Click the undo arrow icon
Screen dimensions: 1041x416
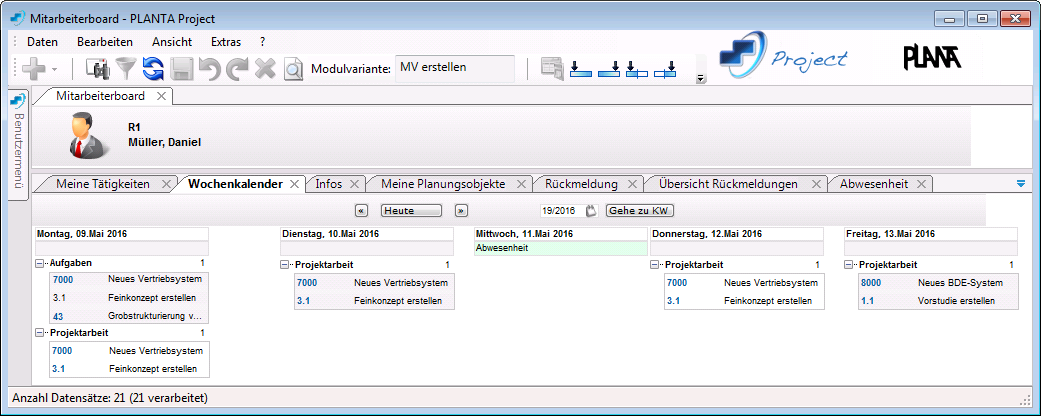[210, 69]
